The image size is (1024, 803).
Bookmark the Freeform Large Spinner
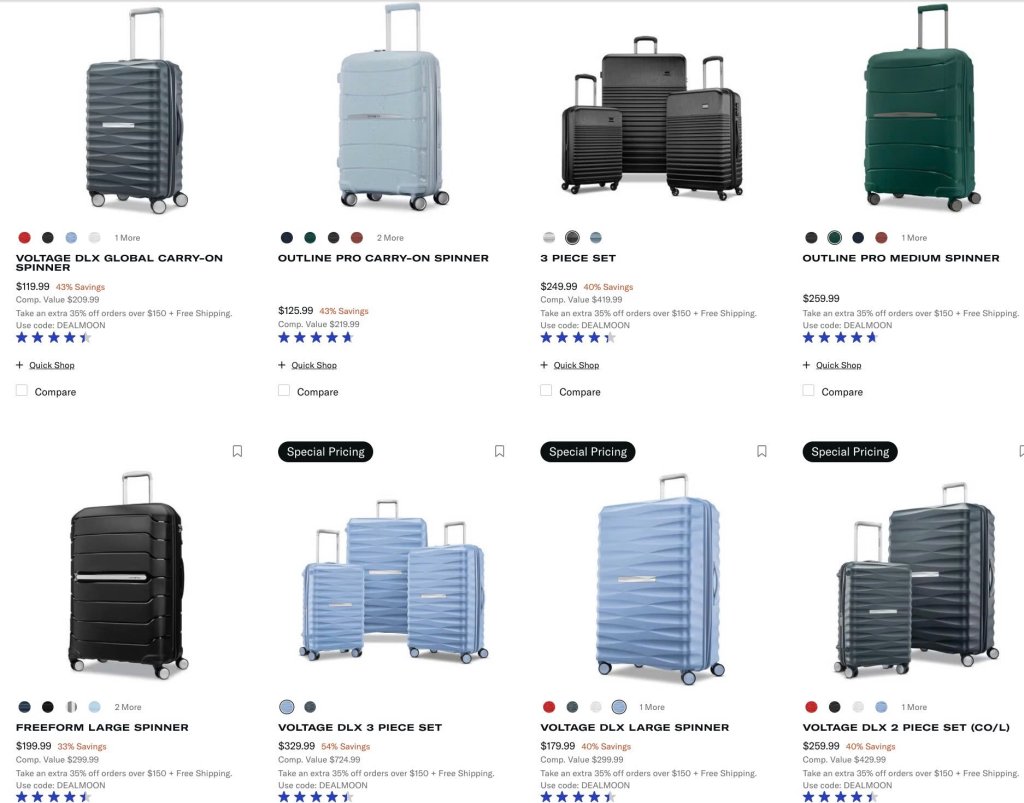[237, 451]
